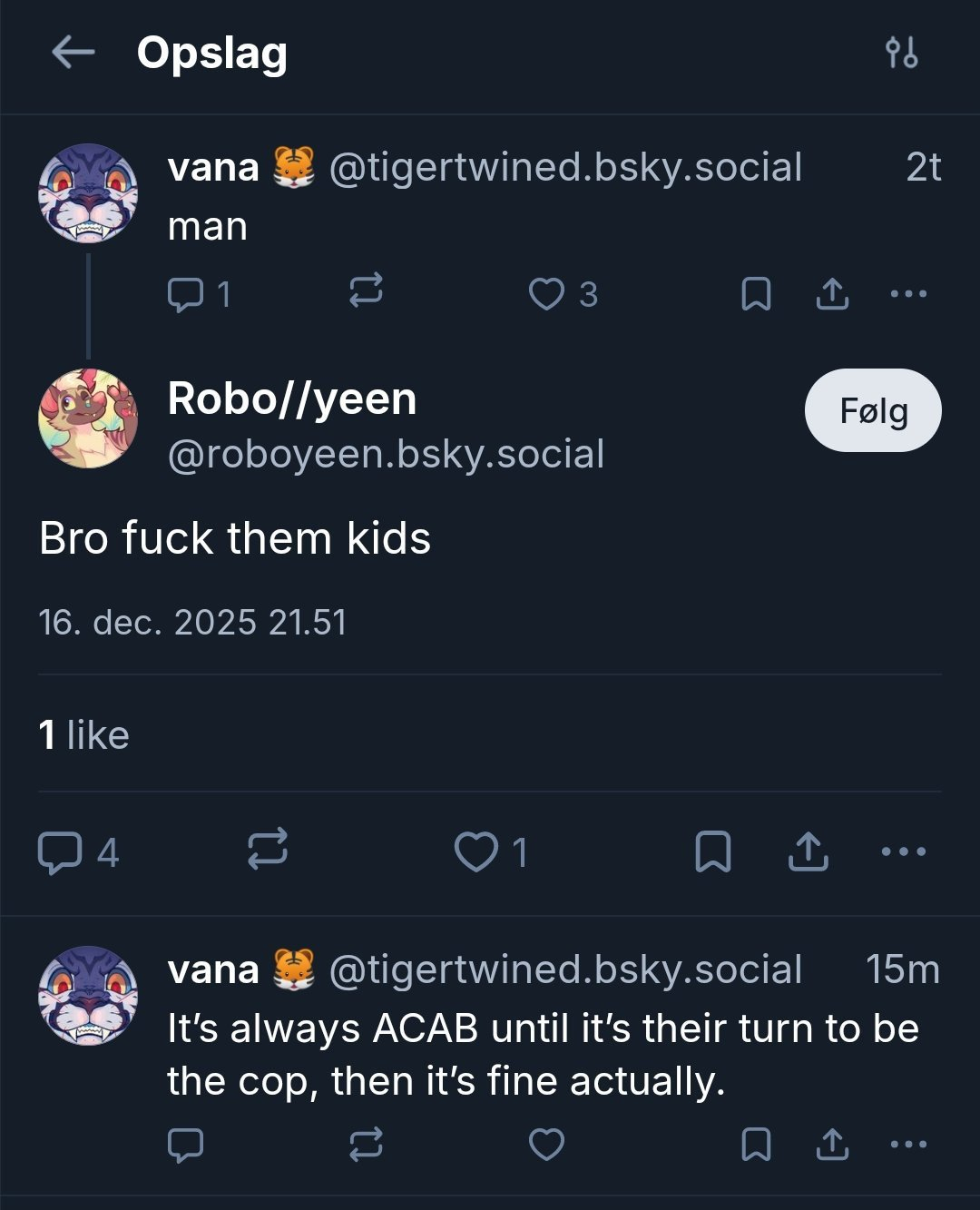This screenshot has height=1210, width=980.
Task: Like vana's ACAB reply
Action: [546, 1145]
